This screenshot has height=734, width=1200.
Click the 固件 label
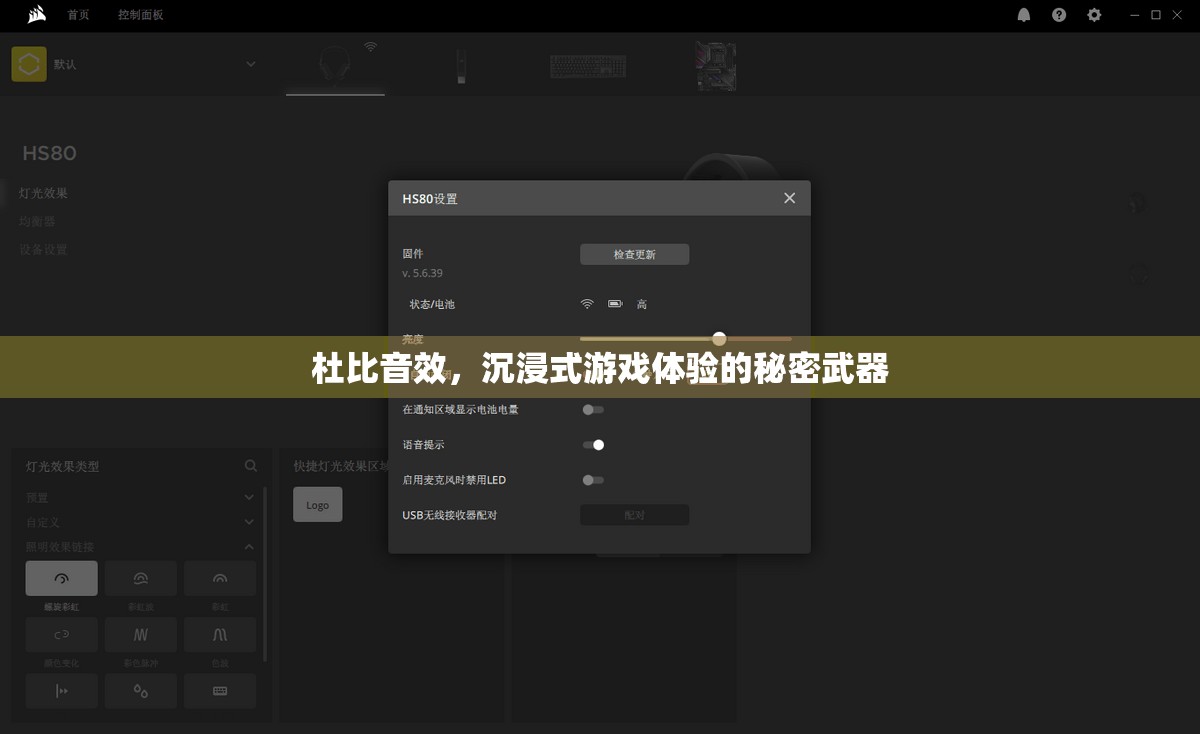pos(413,254)
